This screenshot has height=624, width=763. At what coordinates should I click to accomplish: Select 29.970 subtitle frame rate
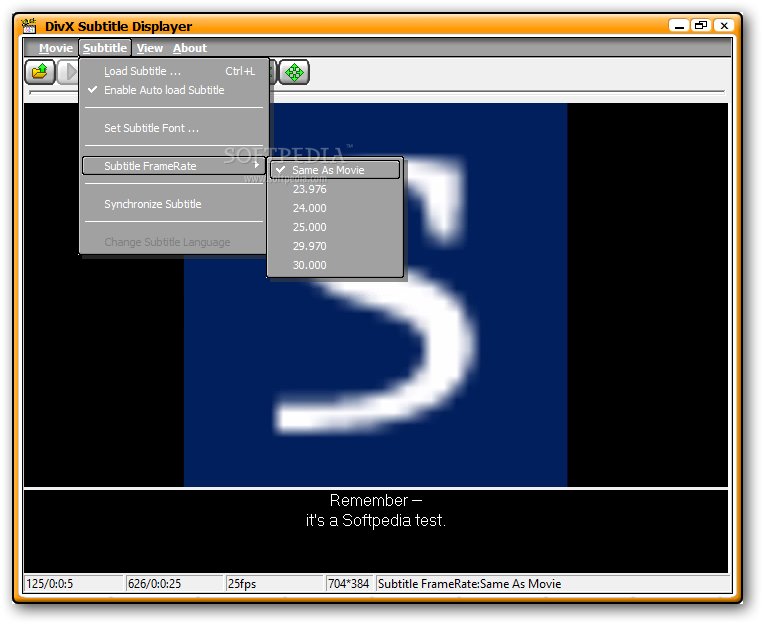[x=335, y=246]
